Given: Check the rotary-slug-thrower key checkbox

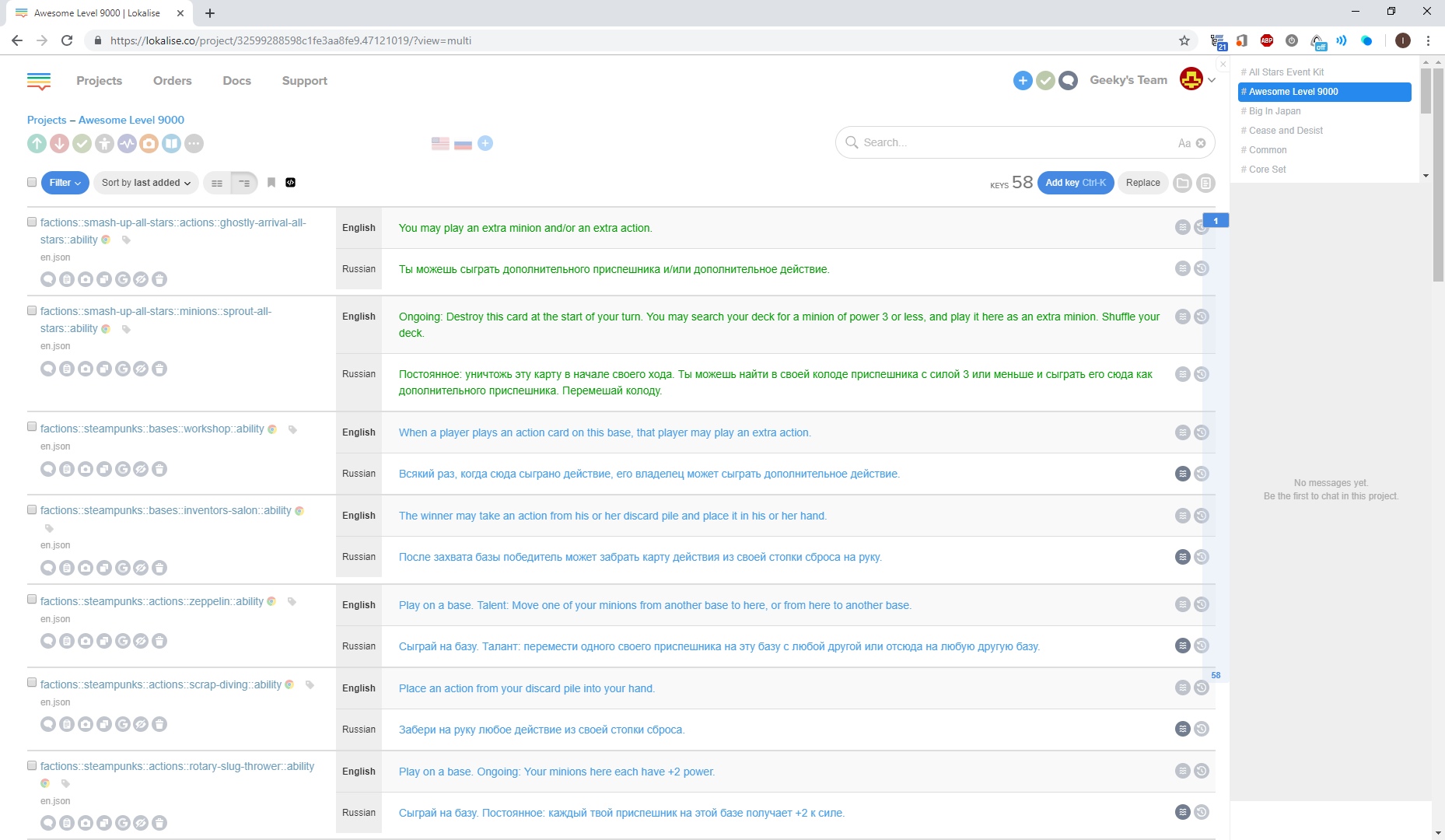Looking at the screenshot, I should pos(32,765).
